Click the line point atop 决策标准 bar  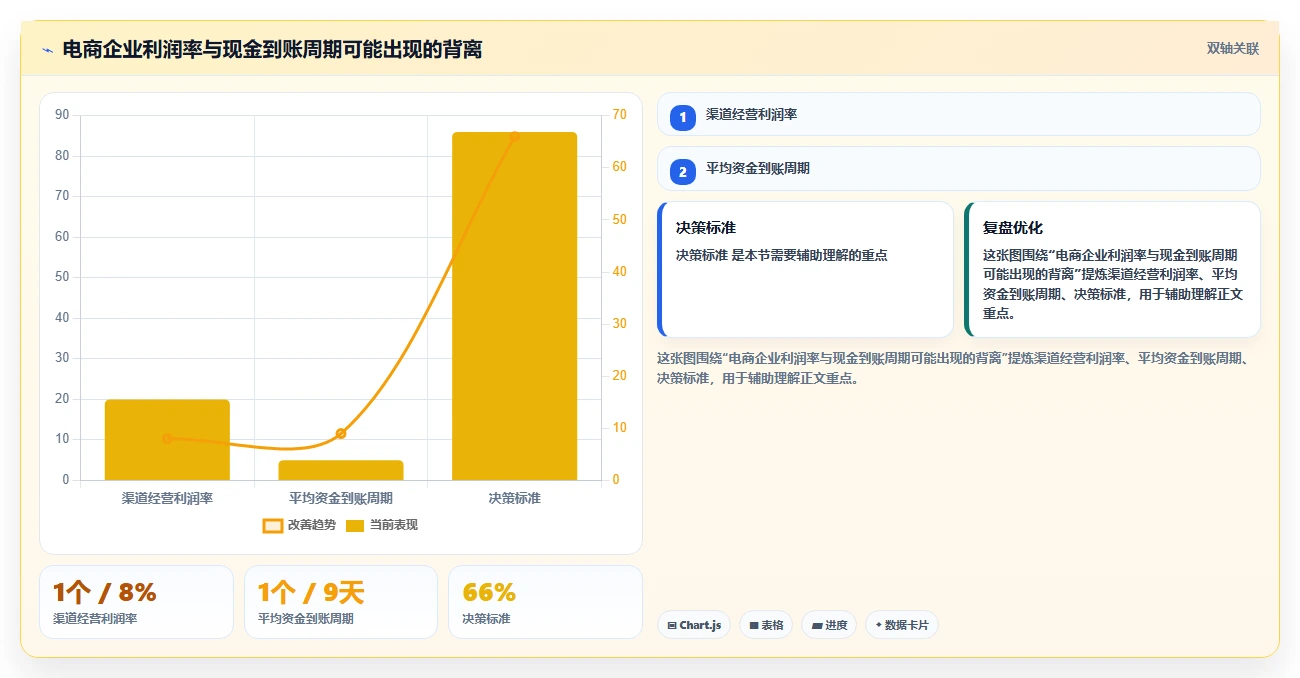click(514, 137)
